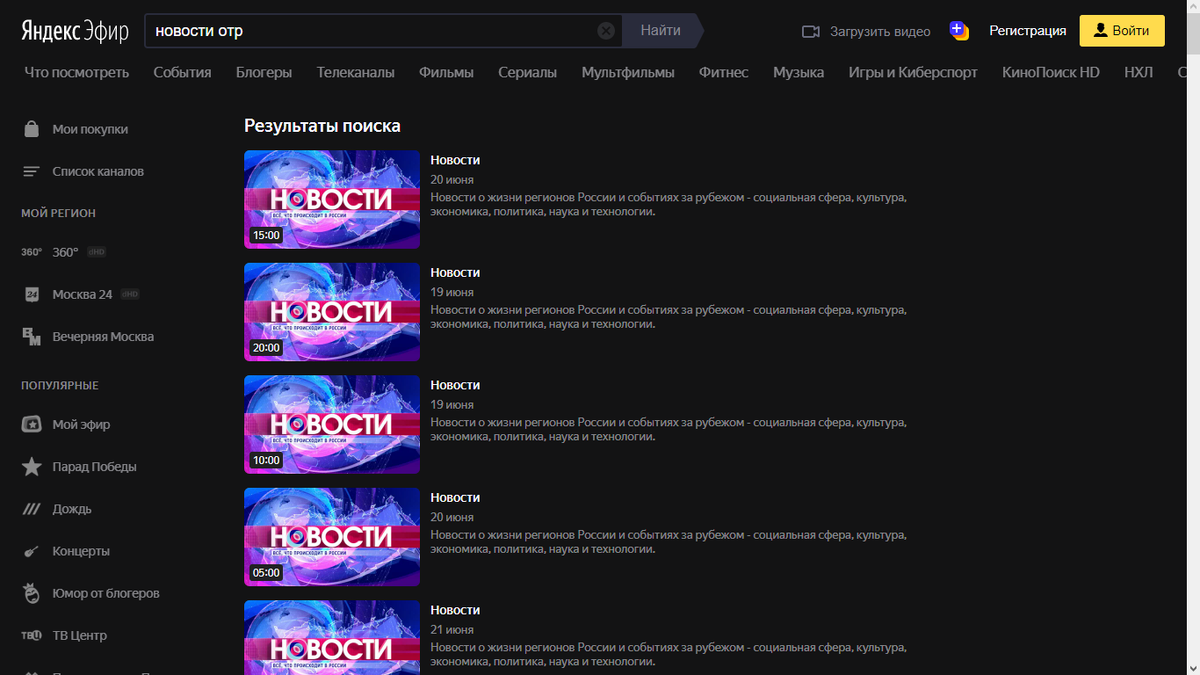
Task: Open the Яндекс Эфир logo
Action: click(x=75, y=31)
